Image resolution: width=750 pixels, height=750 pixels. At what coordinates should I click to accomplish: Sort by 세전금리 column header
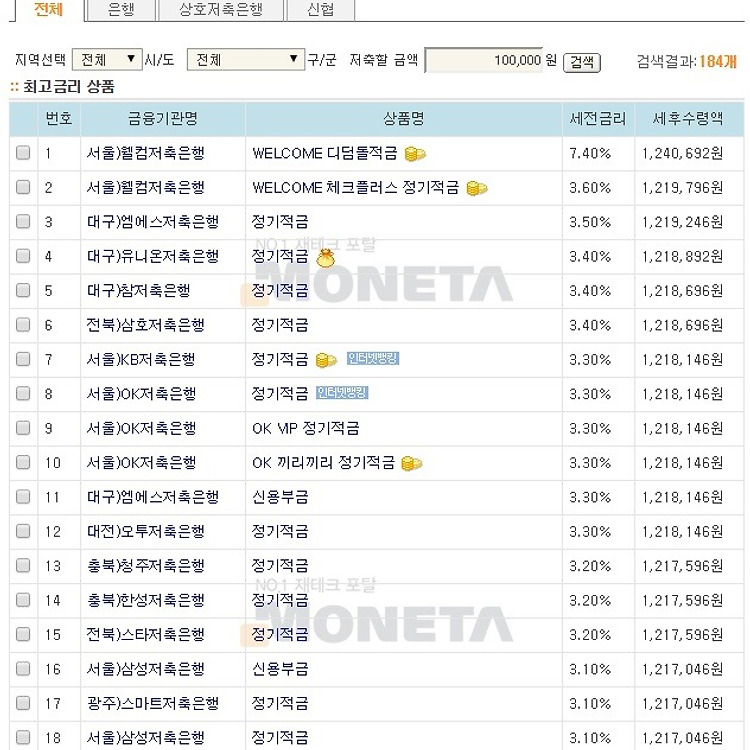[x=597, y=119]
